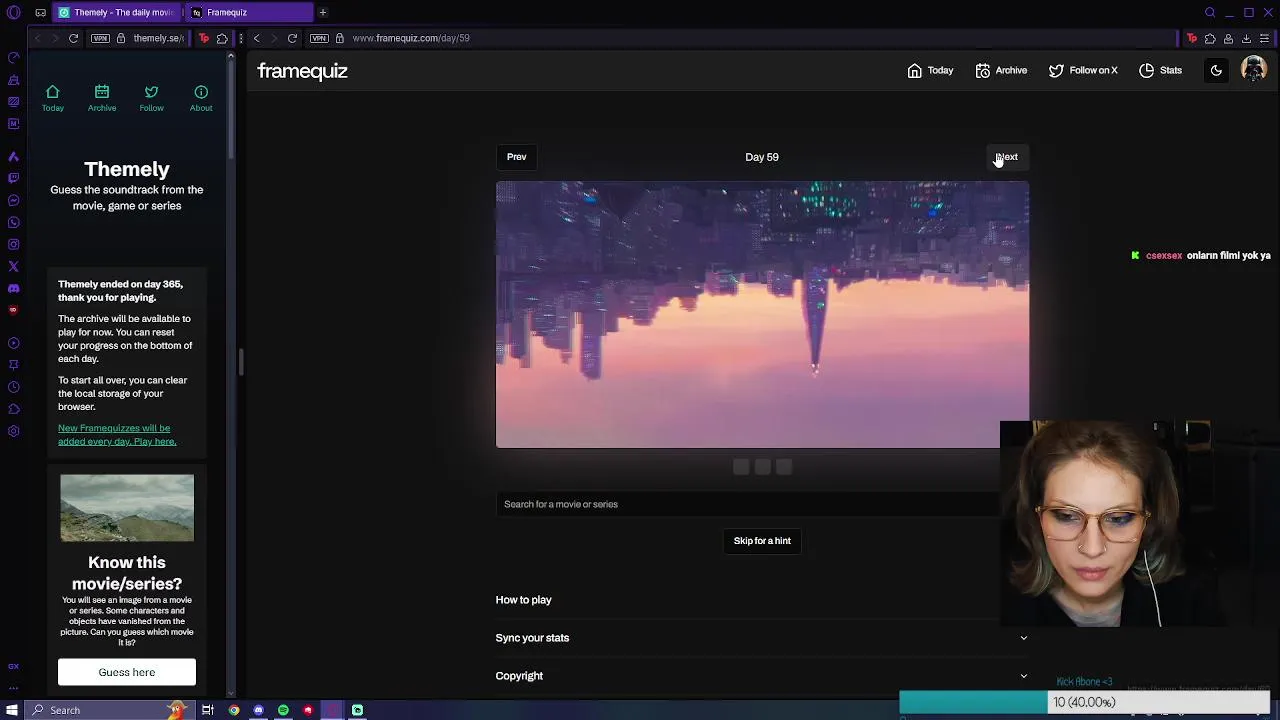
Task: Open the Opera GX menu logo
Action: 13,13
